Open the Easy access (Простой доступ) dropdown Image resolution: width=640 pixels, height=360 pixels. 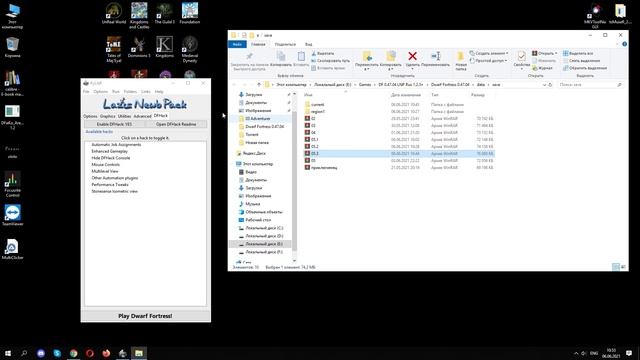click(x=489, y=61)
